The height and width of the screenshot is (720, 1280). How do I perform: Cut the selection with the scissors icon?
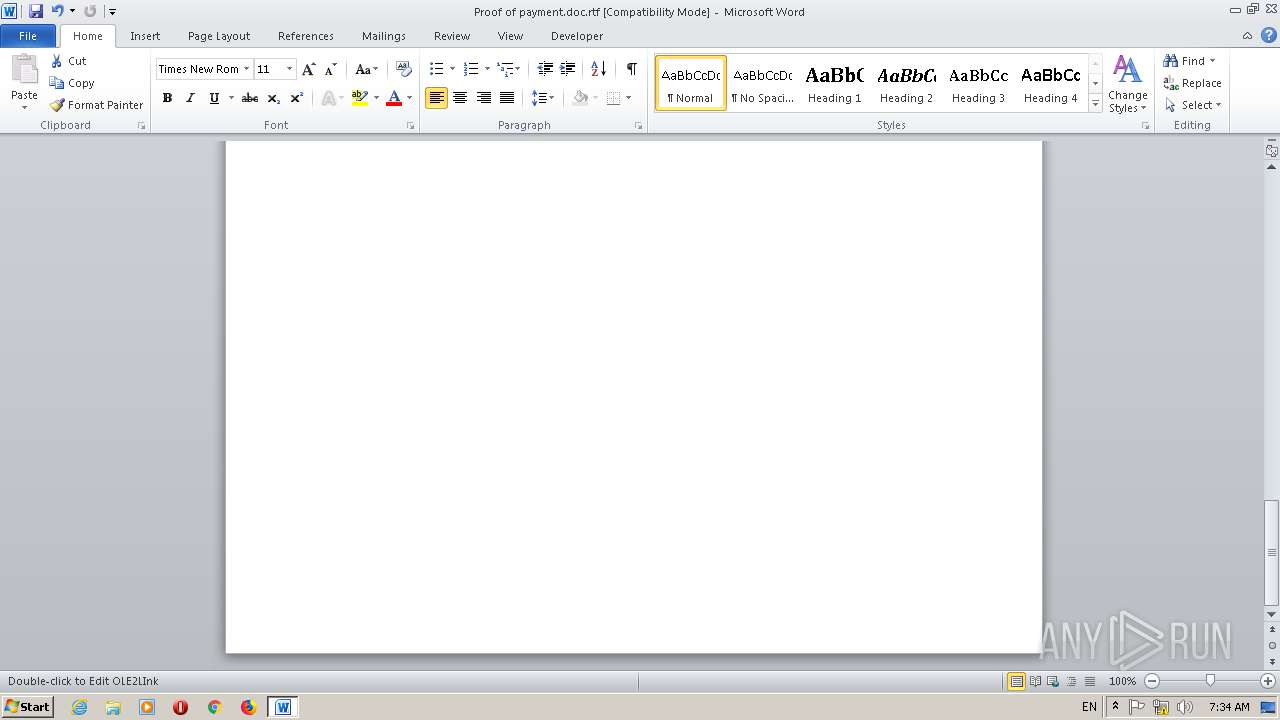[57, 61]
